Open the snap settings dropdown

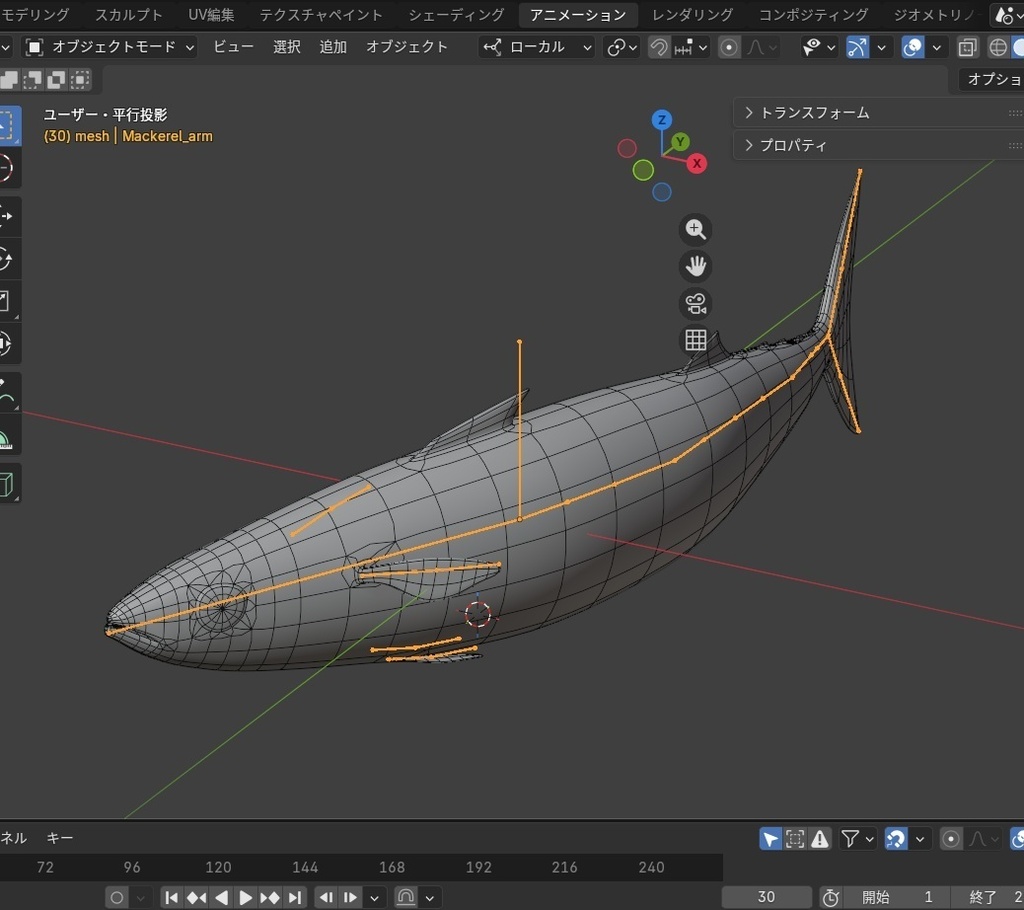click(691, 47)
